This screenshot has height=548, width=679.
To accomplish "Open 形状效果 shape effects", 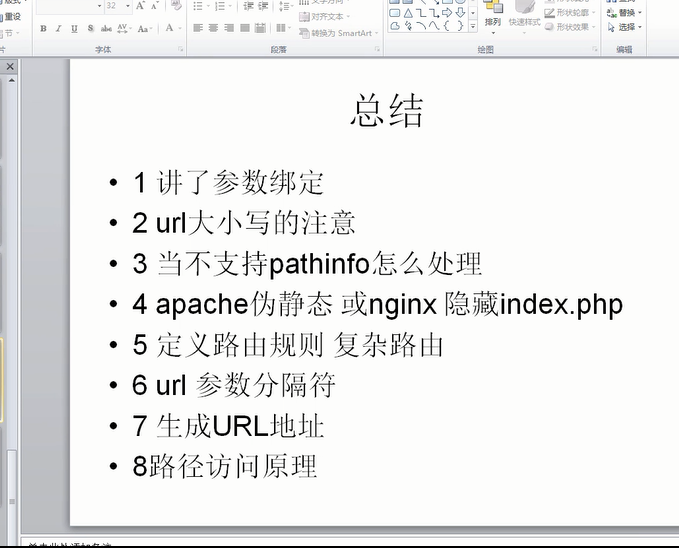I will [571, 27].
